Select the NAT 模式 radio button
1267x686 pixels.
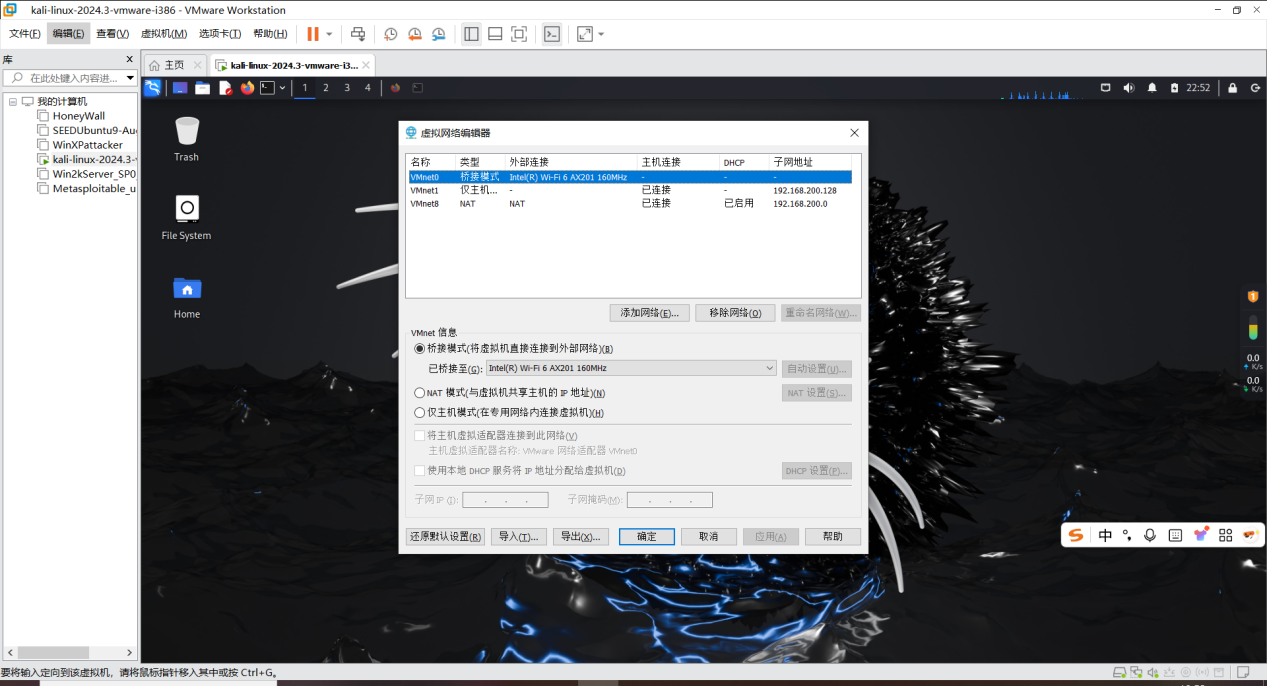(x=420, y=393)
